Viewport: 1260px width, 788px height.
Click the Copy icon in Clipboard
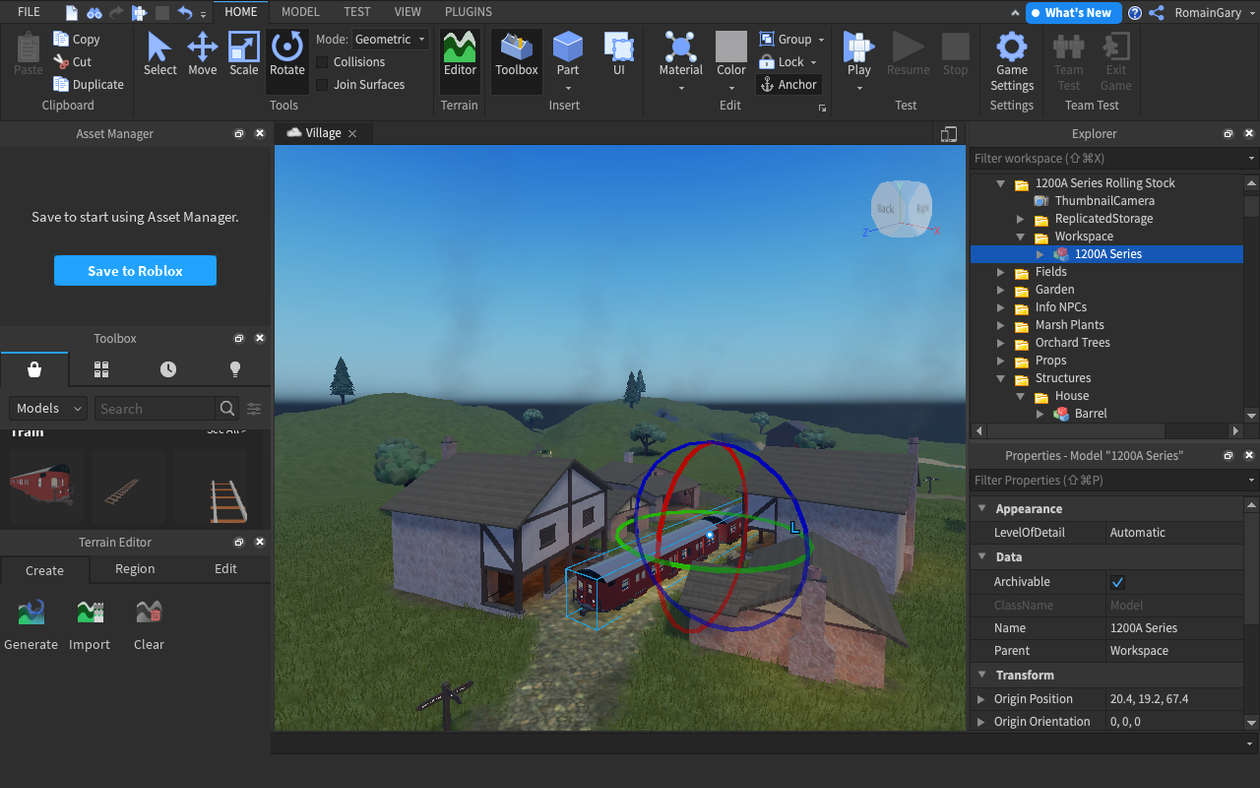[x=61, y=39]
